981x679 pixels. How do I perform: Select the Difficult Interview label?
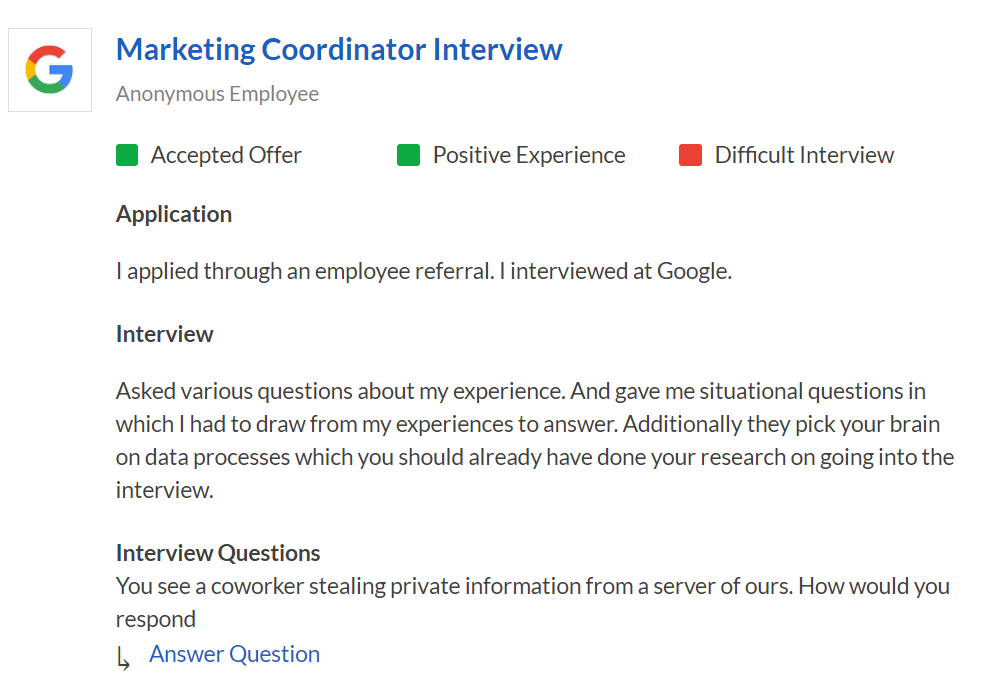804,156
